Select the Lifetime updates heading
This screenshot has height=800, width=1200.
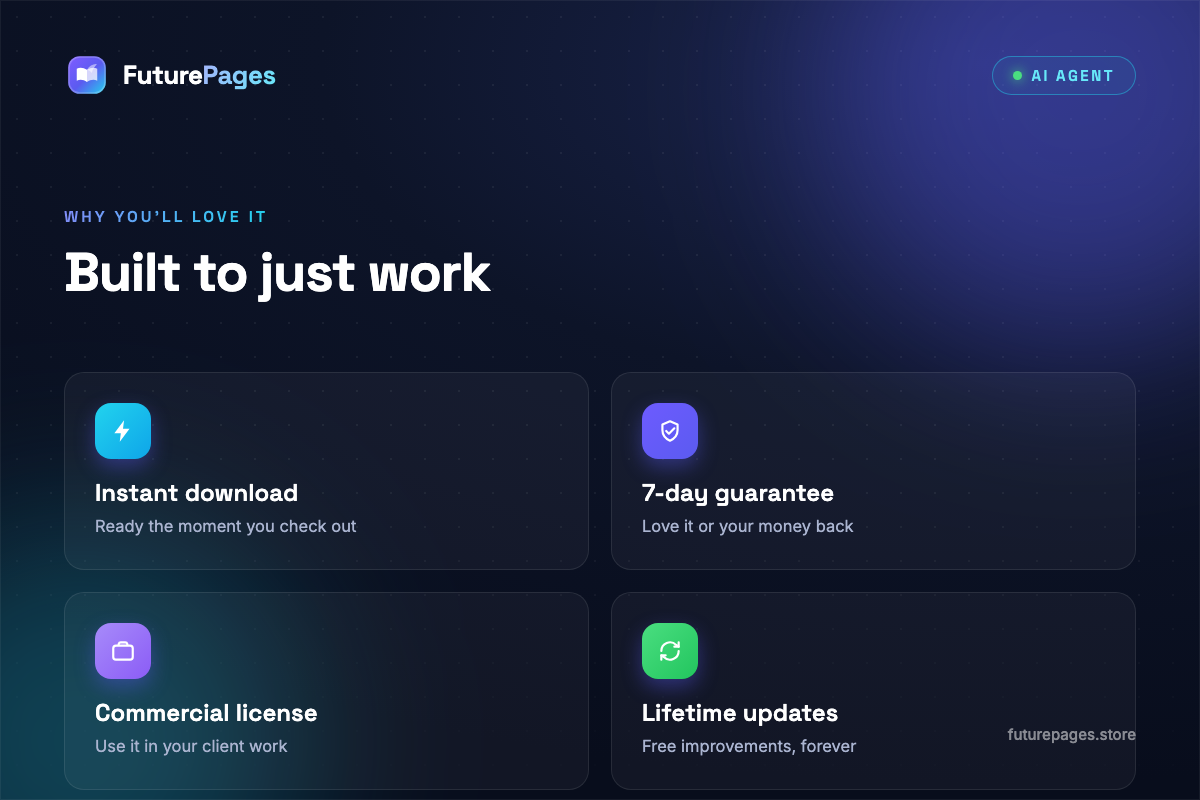(x=740, y=713)
